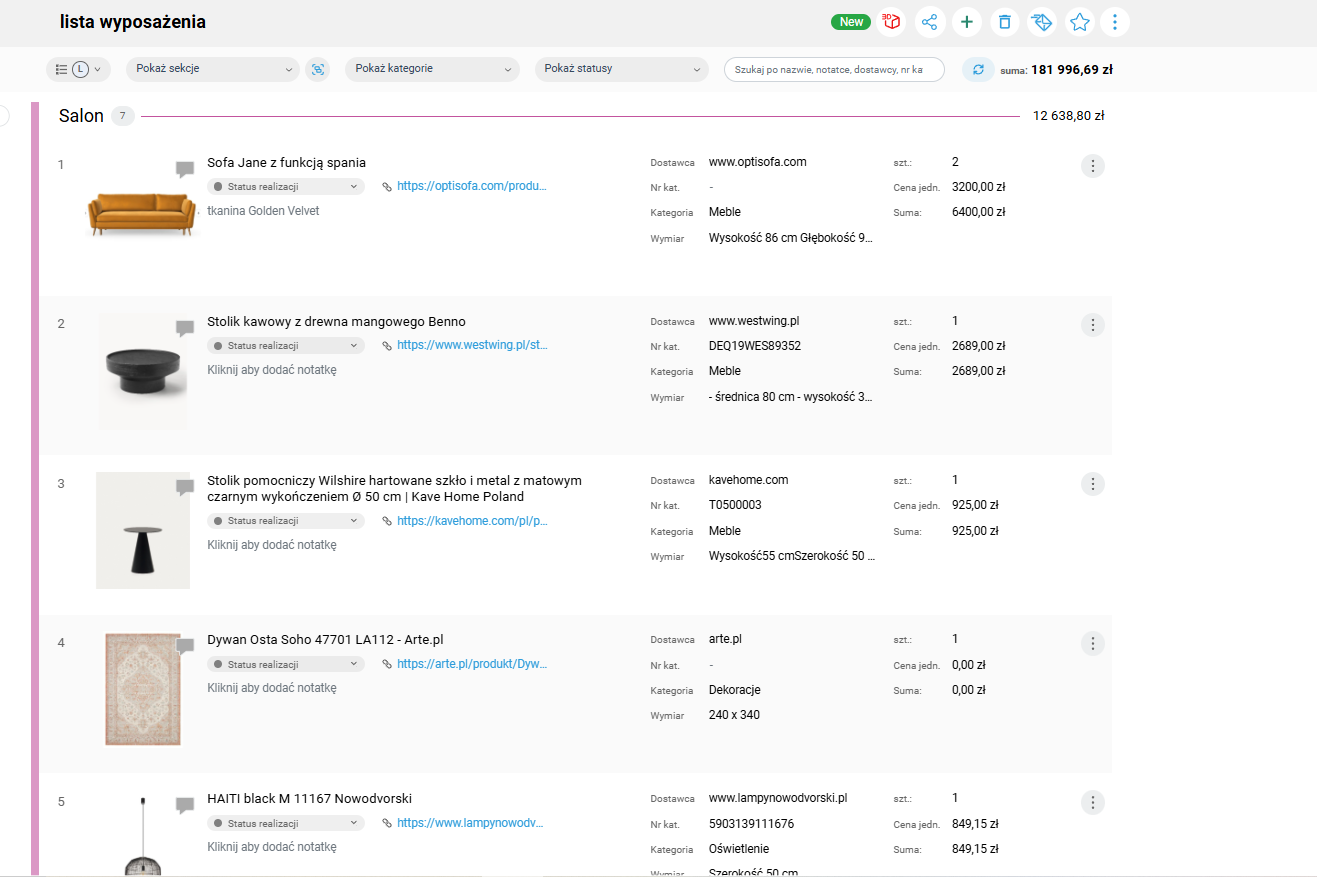Click the trash bin delete icon

pyautogui.click(x=1005, y=22)
